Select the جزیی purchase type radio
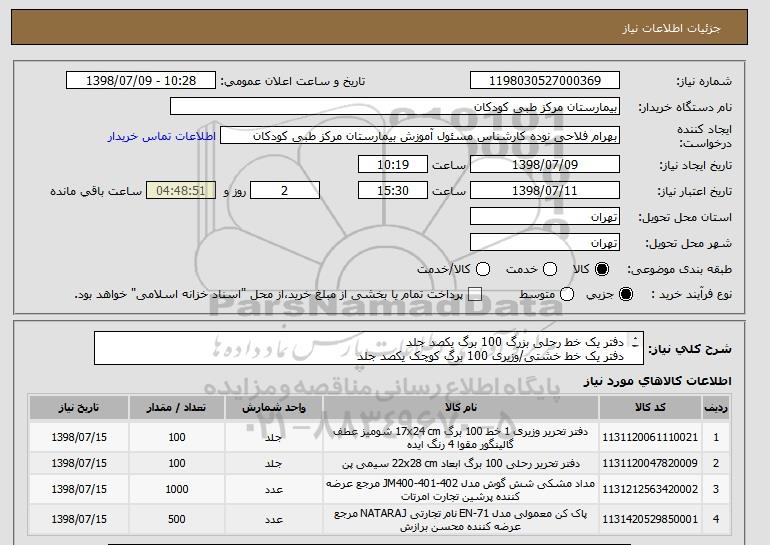This screenshot has width=770, height=545. coord(626,294)
